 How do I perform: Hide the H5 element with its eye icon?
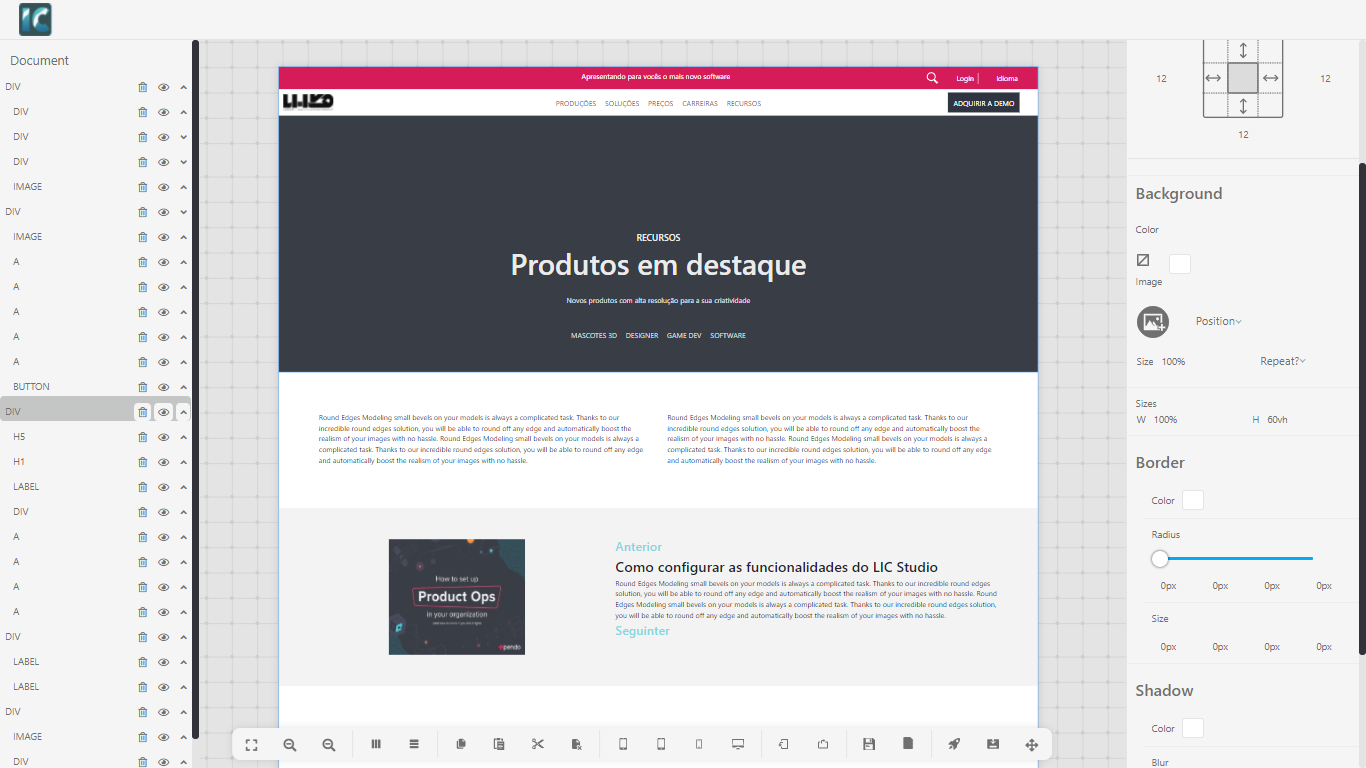(x=164, y=437)
